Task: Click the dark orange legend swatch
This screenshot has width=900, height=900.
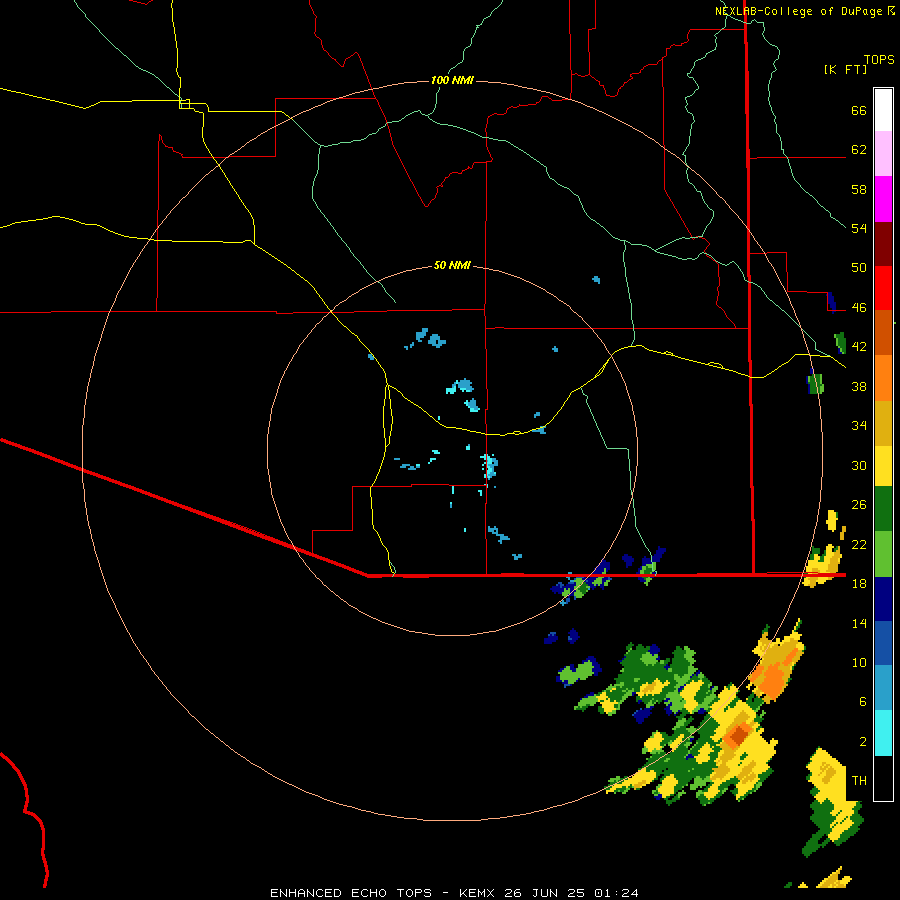Action: pyautogui.click(x=883, y=332)
